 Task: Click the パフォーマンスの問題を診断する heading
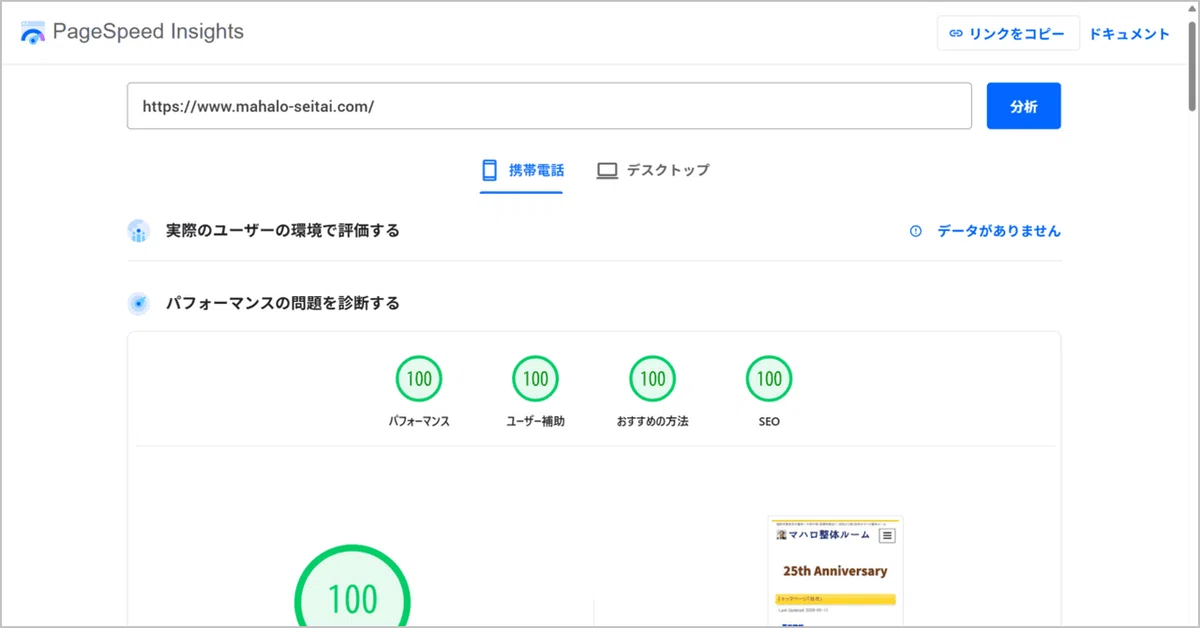point(283,303)
